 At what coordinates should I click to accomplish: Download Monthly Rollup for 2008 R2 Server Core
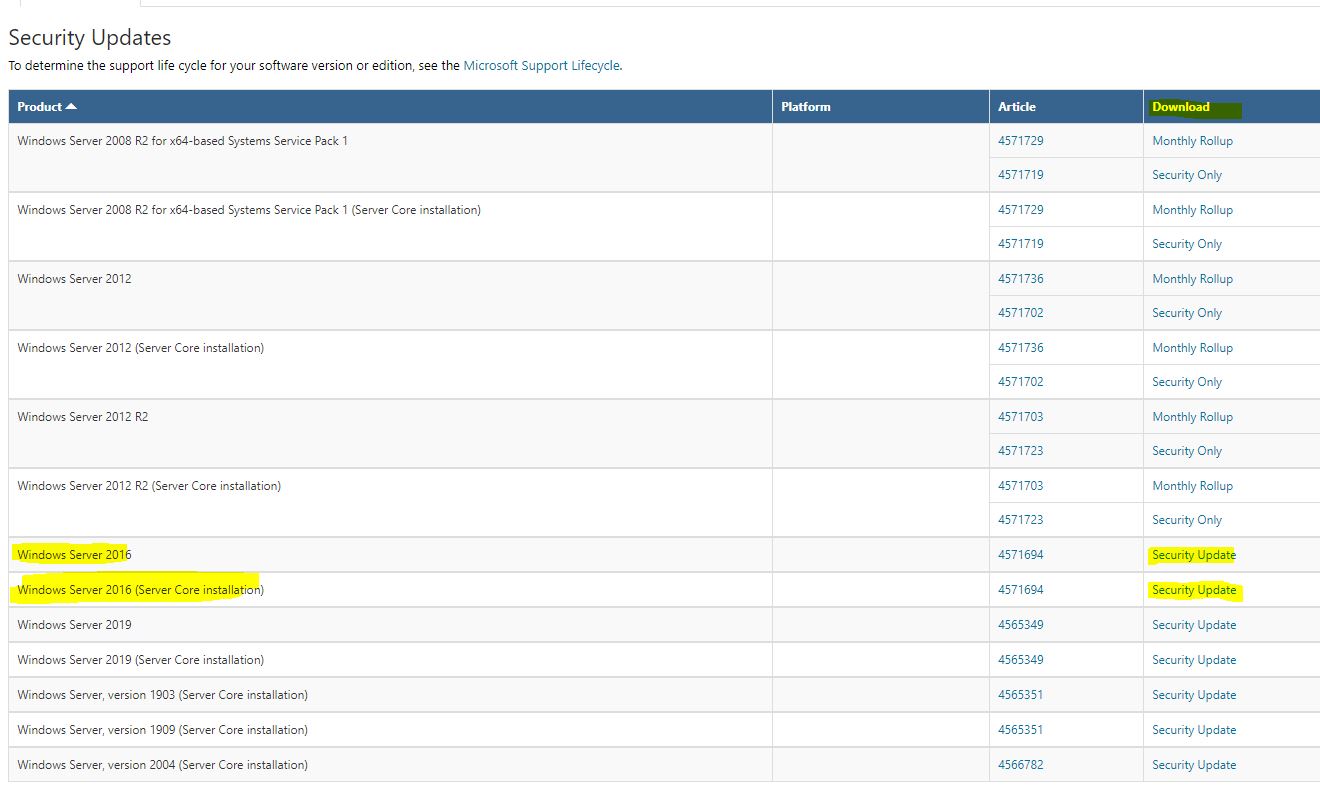pos(1192,210)
